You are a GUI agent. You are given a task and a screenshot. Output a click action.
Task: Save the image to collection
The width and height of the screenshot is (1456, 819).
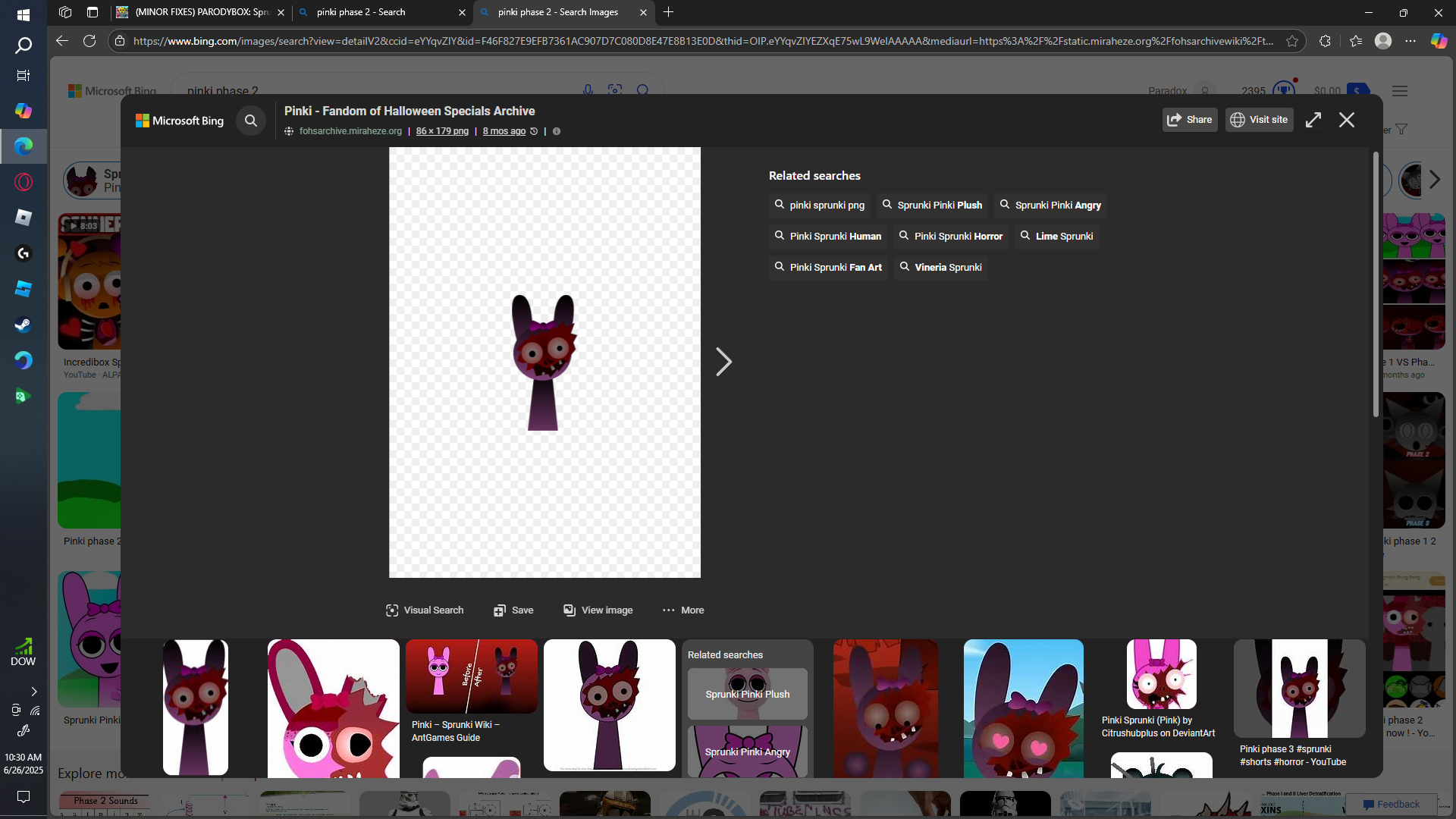point(513,610)
